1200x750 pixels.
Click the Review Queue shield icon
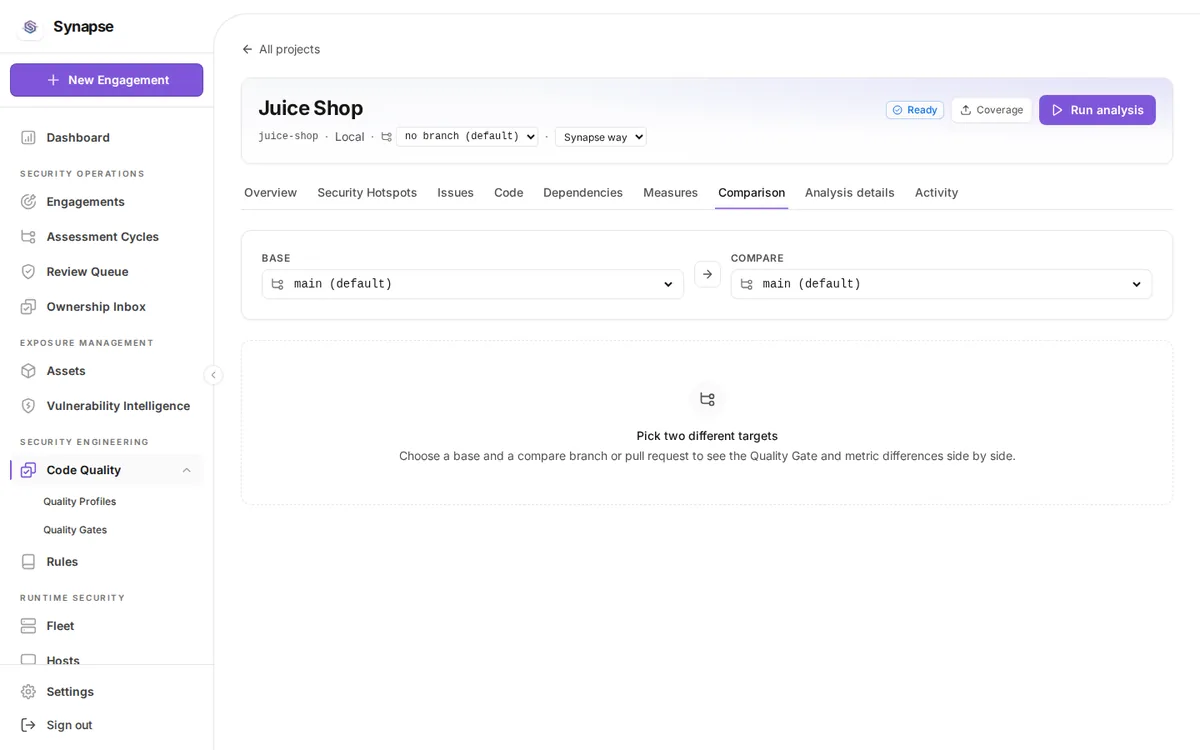28,272
